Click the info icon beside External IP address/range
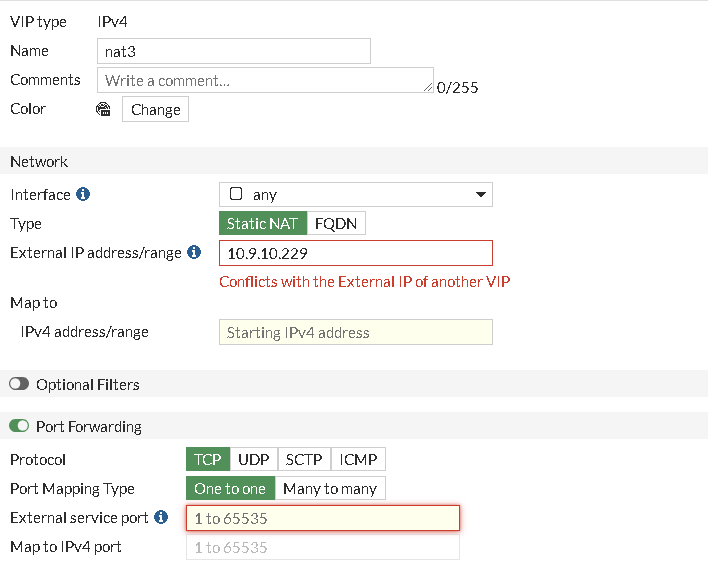 coord(194,253)
